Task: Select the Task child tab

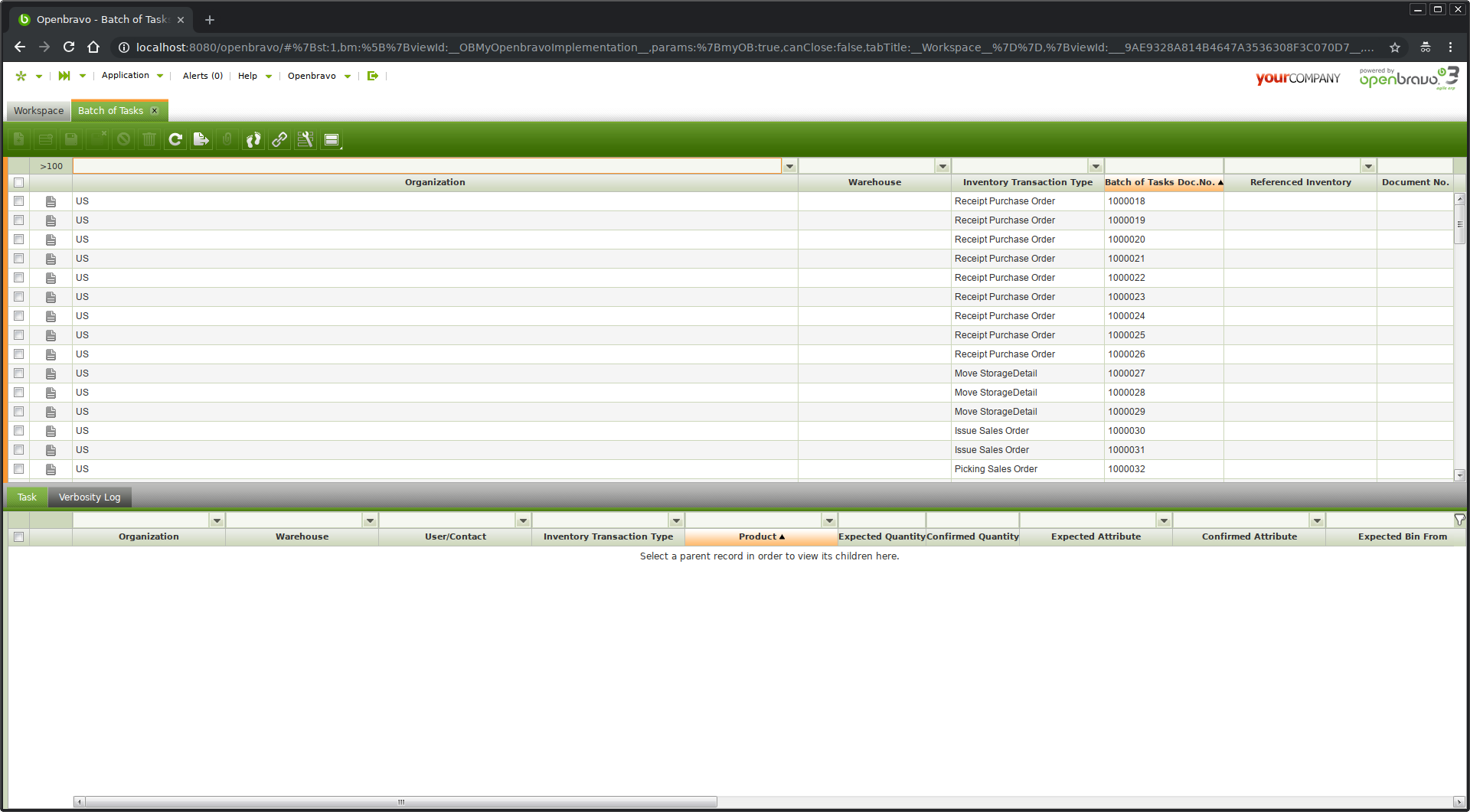Action: point(28,497)
